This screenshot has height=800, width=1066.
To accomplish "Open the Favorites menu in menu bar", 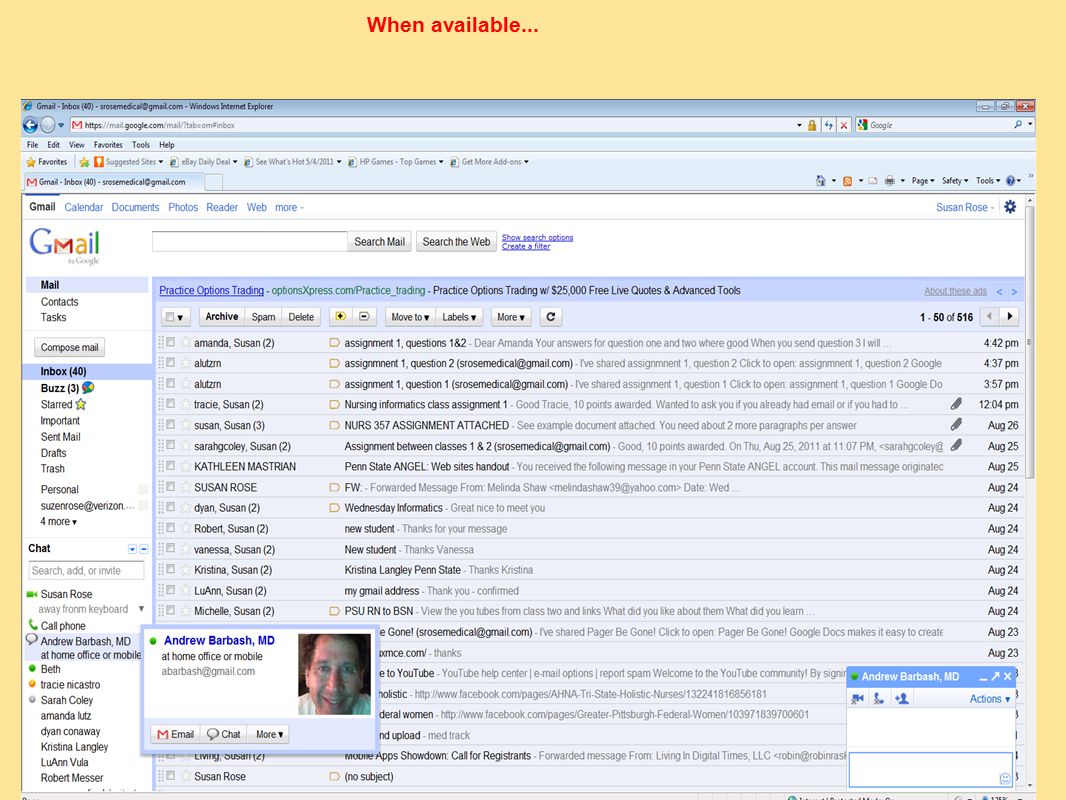I will tap(108, 145).
